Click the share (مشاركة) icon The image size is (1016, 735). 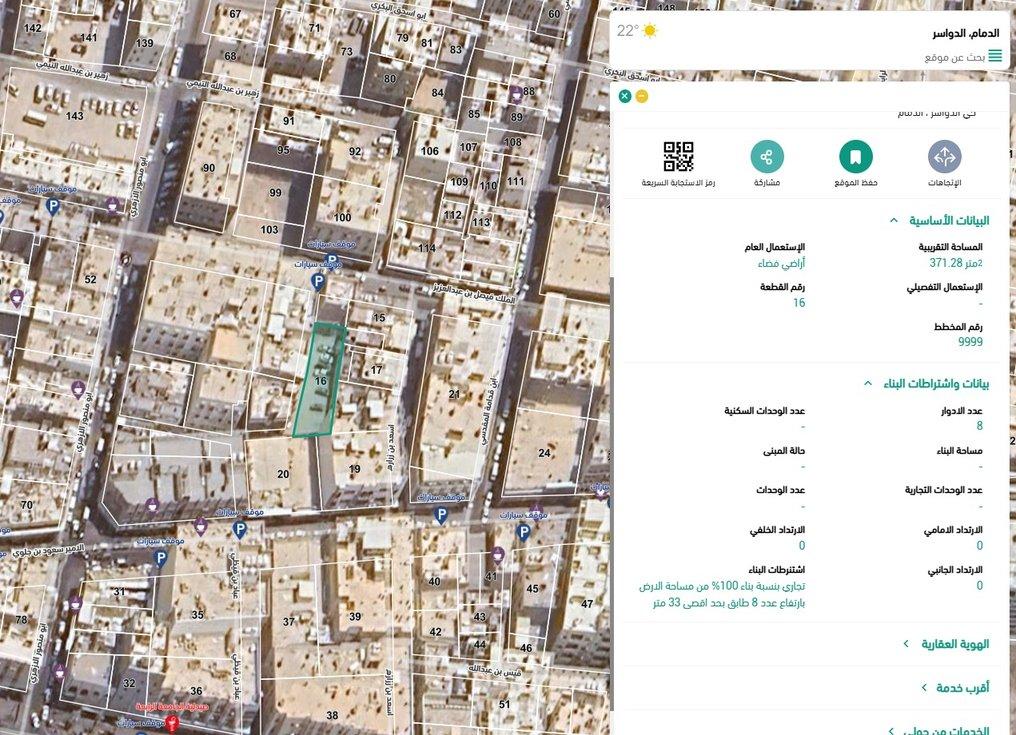pos(767,157)
